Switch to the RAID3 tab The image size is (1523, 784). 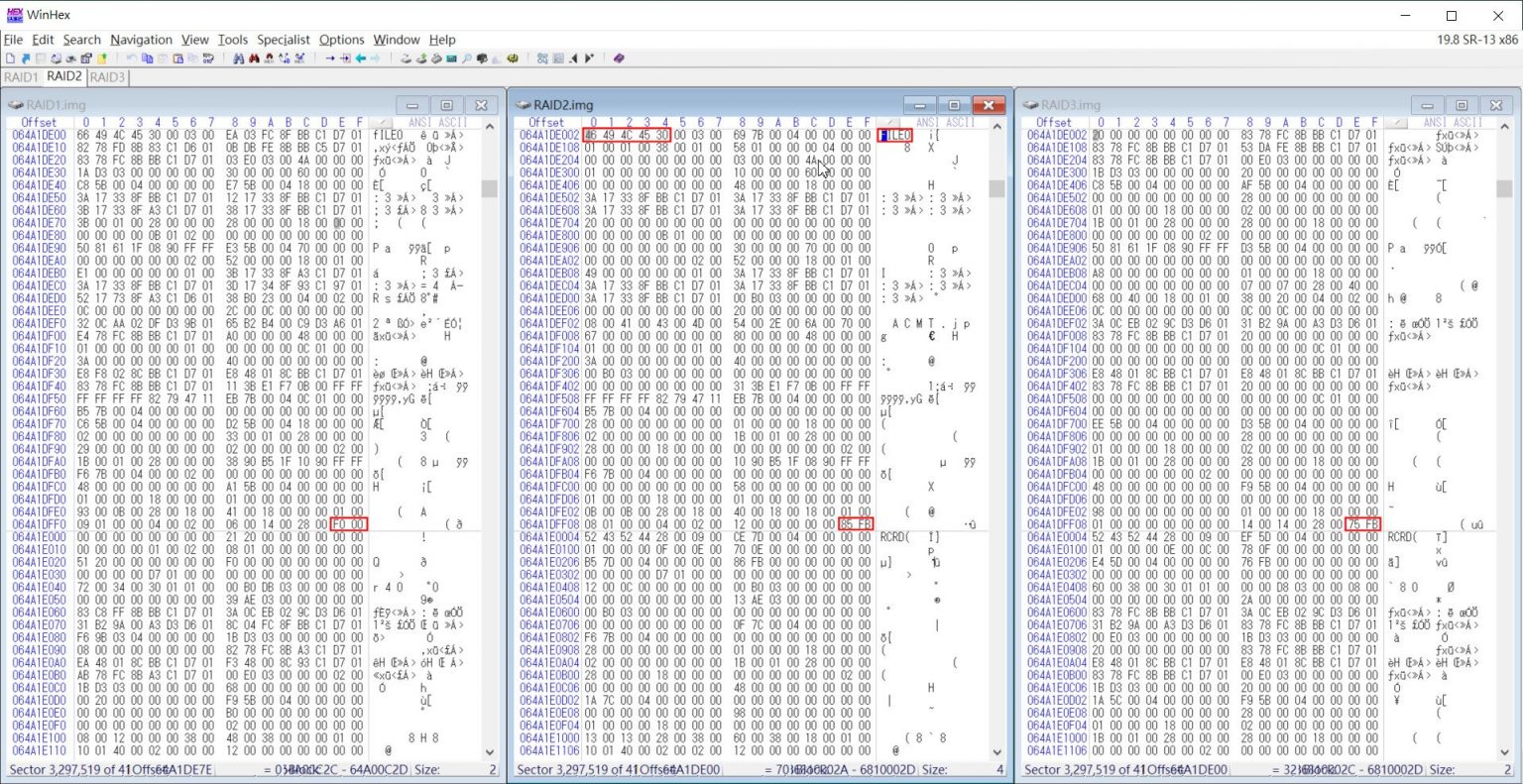tap(107, 76)
